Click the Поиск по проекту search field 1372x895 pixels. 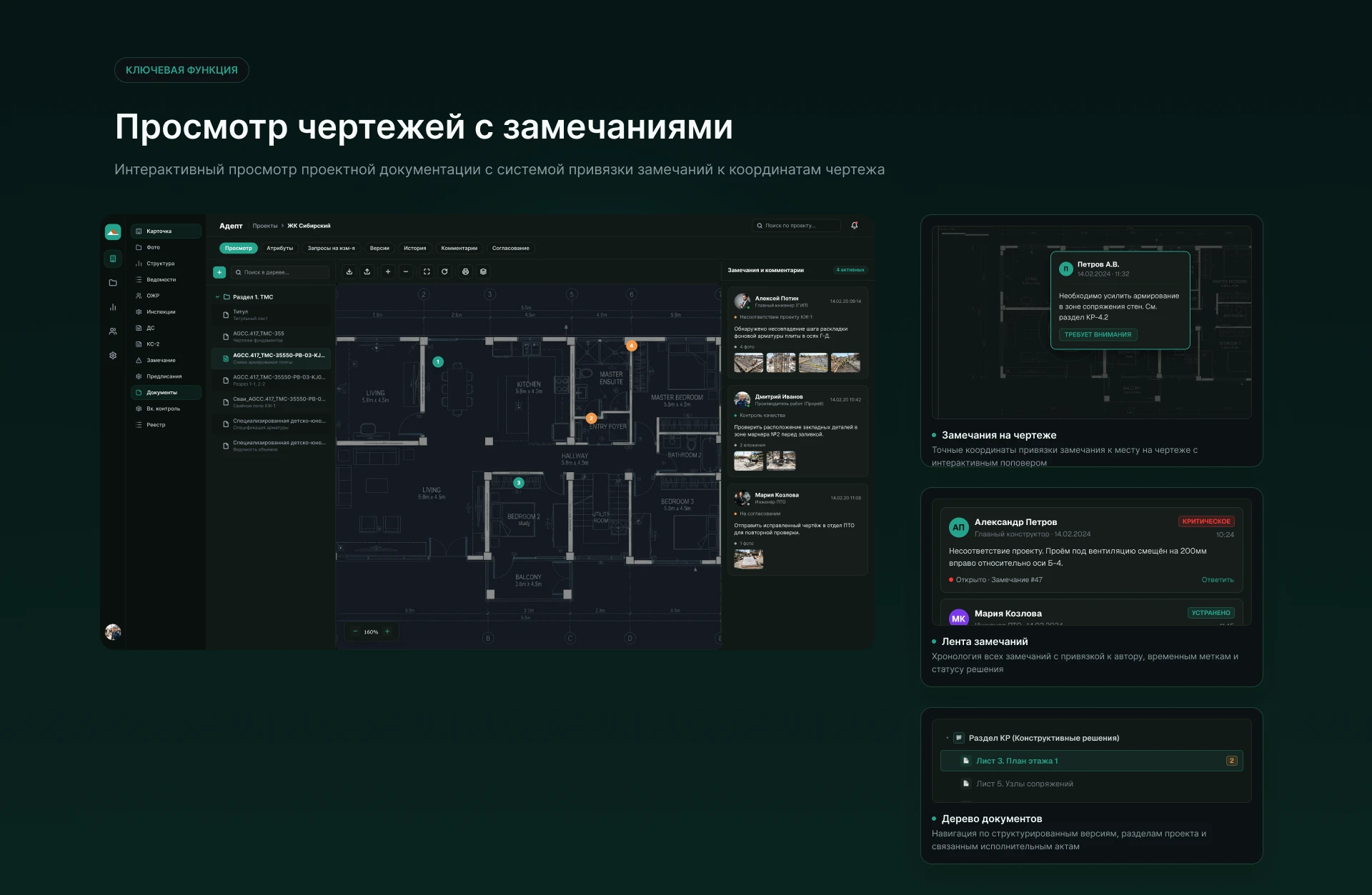click(796, 226)
